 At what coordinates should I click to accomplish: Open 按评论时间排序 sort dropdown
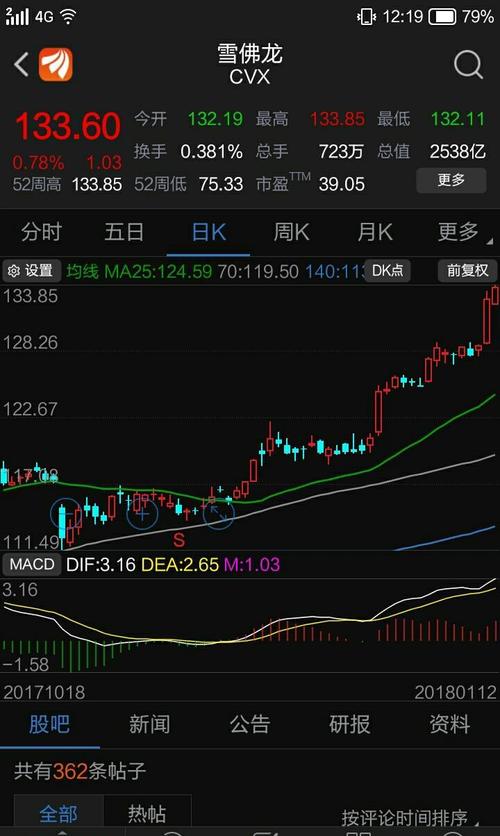[x=409, y=817]
